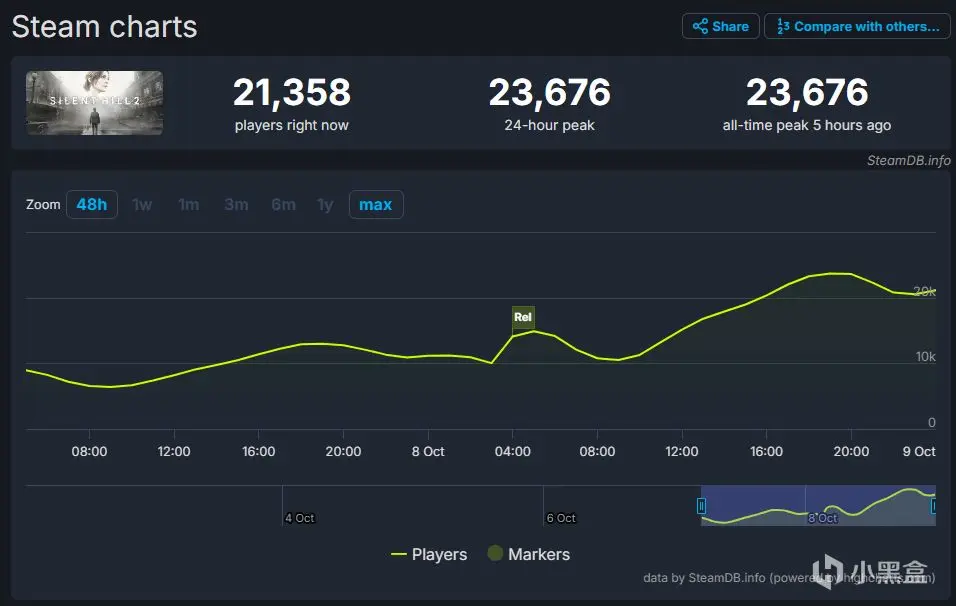Select the 6m zoom range
956x606 pixels.
click(284, 204)
